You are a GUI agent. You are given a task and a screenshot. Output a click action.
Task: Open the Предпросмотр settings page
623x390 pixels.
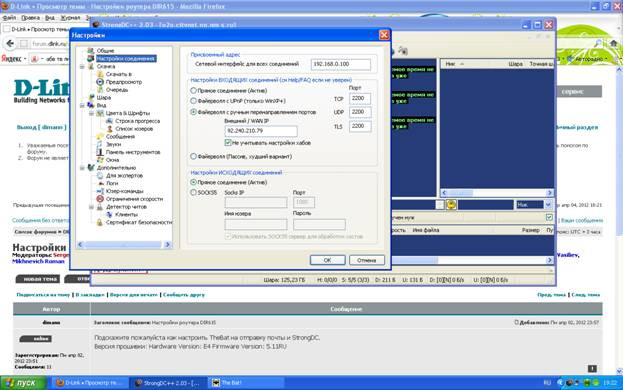coord(124,82)
